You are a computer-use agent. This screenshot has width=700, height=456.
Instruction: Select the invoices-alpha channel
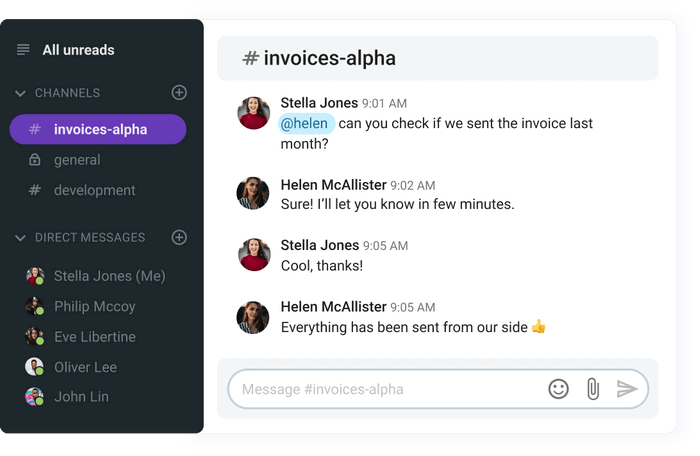pos(98,129)
